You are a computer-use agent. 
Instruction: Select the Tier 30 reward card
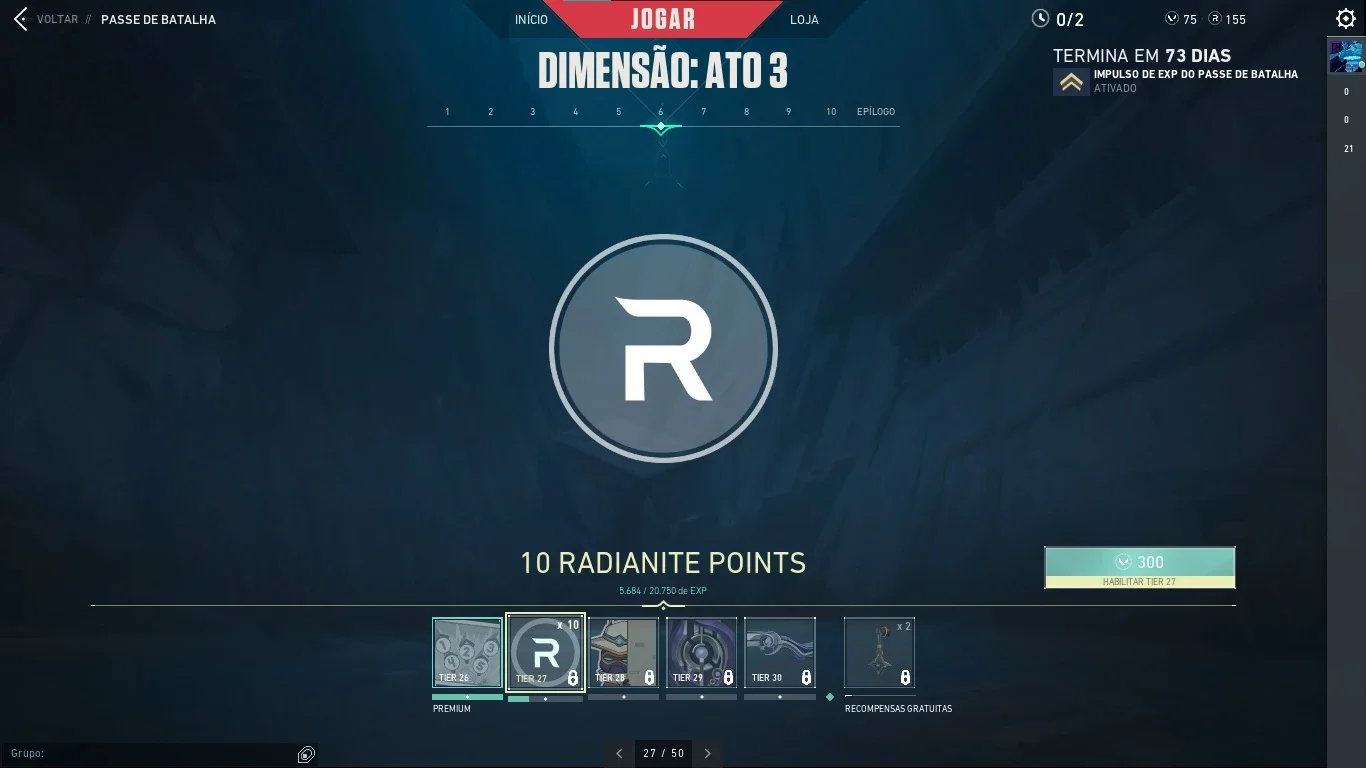tap(779, 652)
